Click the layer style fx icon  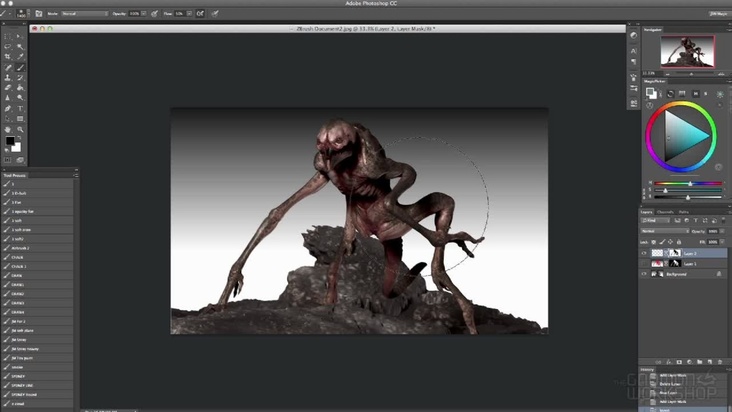point(669,362)
